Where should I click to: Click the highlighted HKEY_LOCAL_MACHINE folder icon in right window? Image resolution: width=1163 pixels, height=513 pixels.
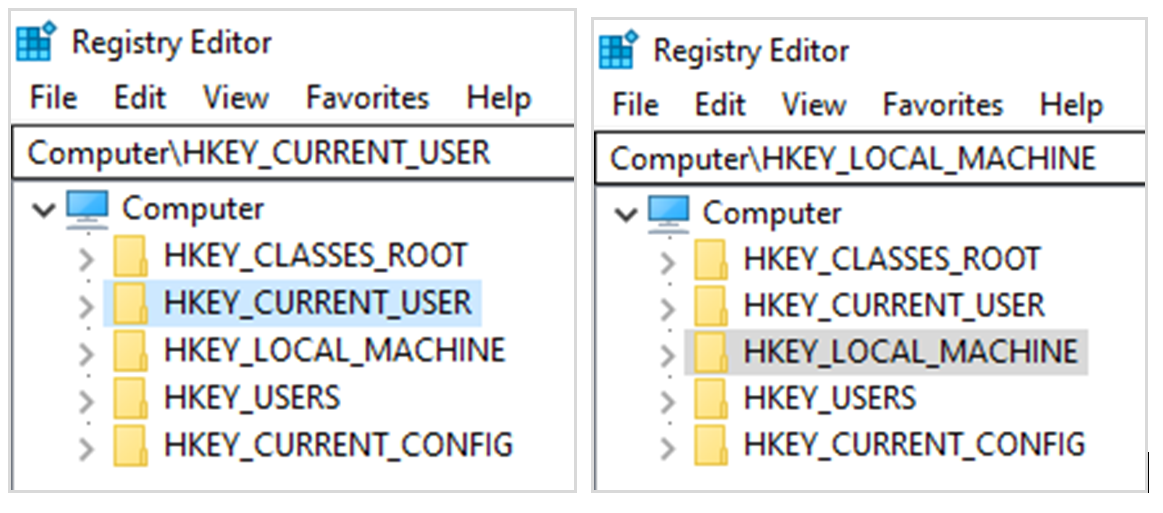point(711,352)
